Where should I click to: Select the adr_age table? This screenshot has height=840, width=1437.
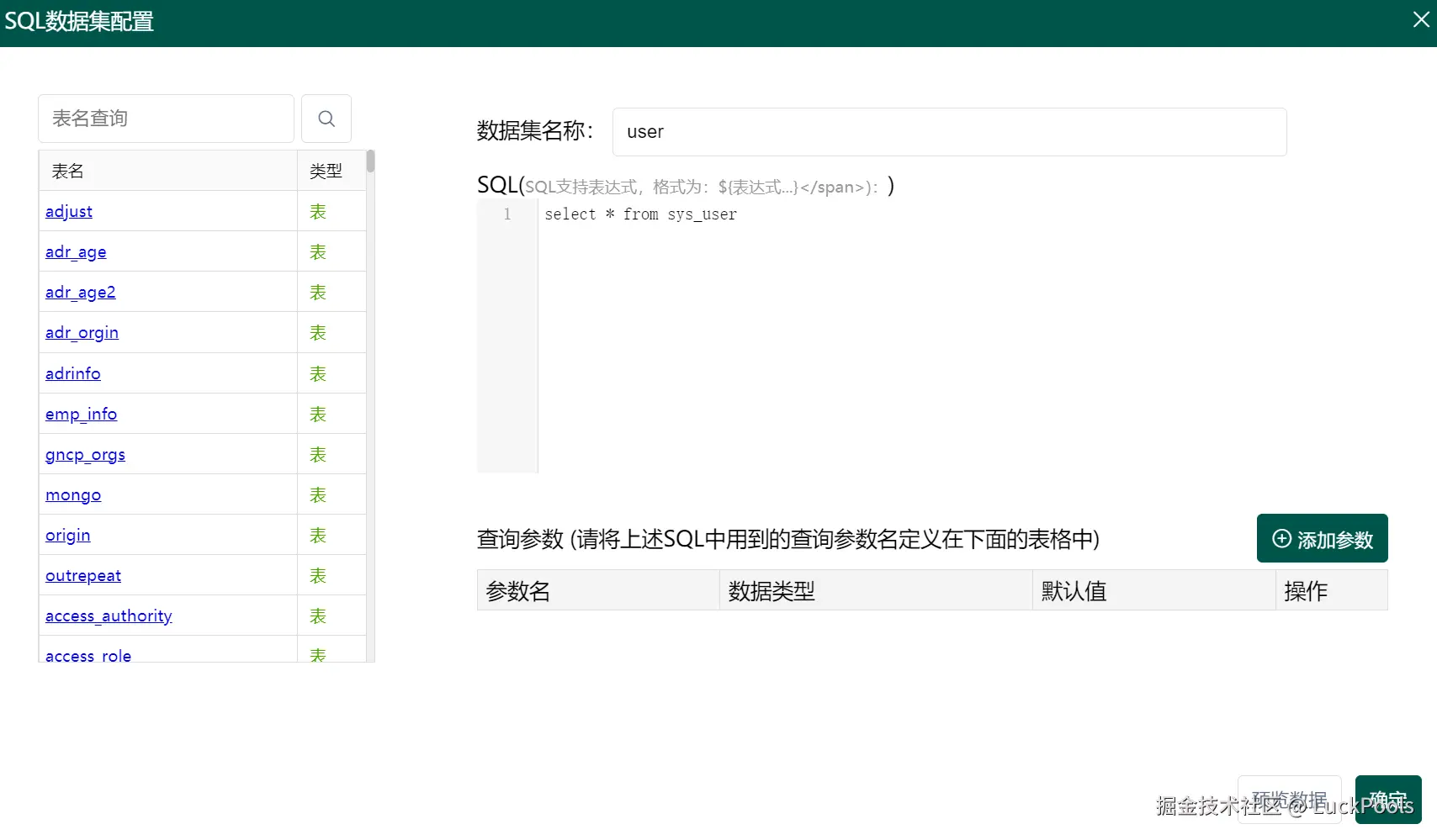pos(75,251)
